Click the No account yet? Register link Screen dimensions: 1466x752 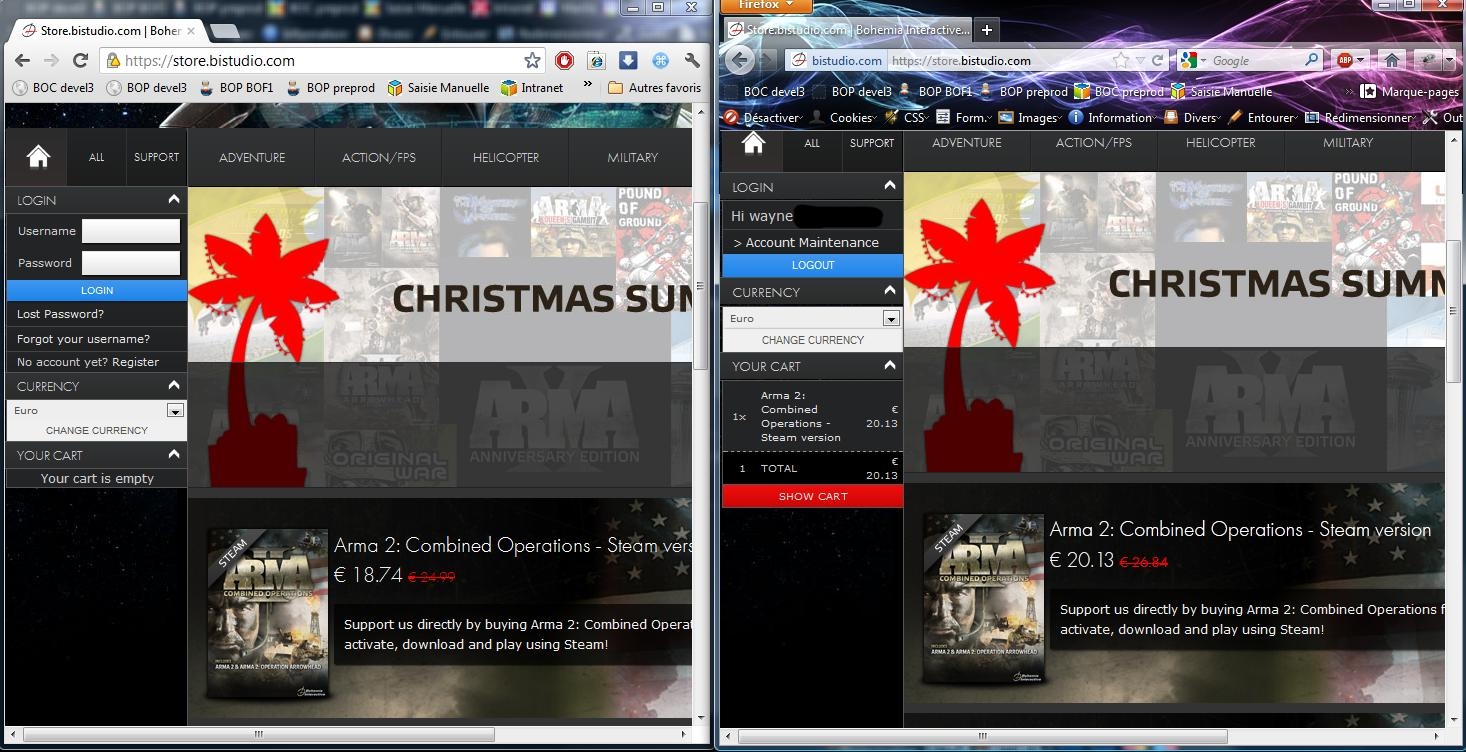[x=88, y=362]
